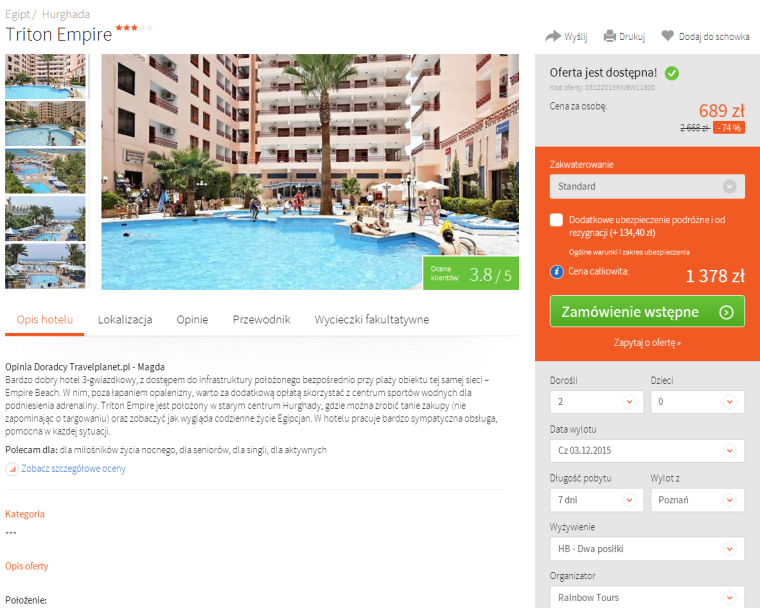This screenshot has width=760, height=608.
Task: Click the Wyślij share arrow icon
Action: tap(553, 36)
